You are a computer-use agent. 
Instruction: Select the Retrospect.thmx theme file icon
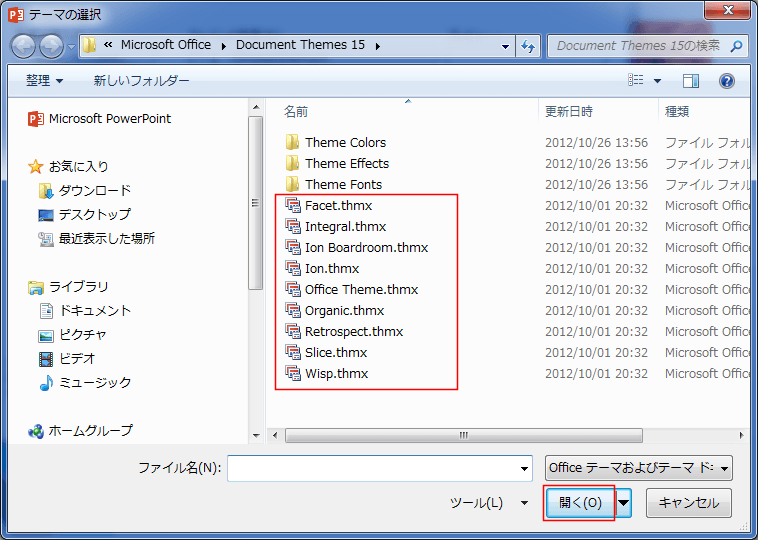(293, 332)
